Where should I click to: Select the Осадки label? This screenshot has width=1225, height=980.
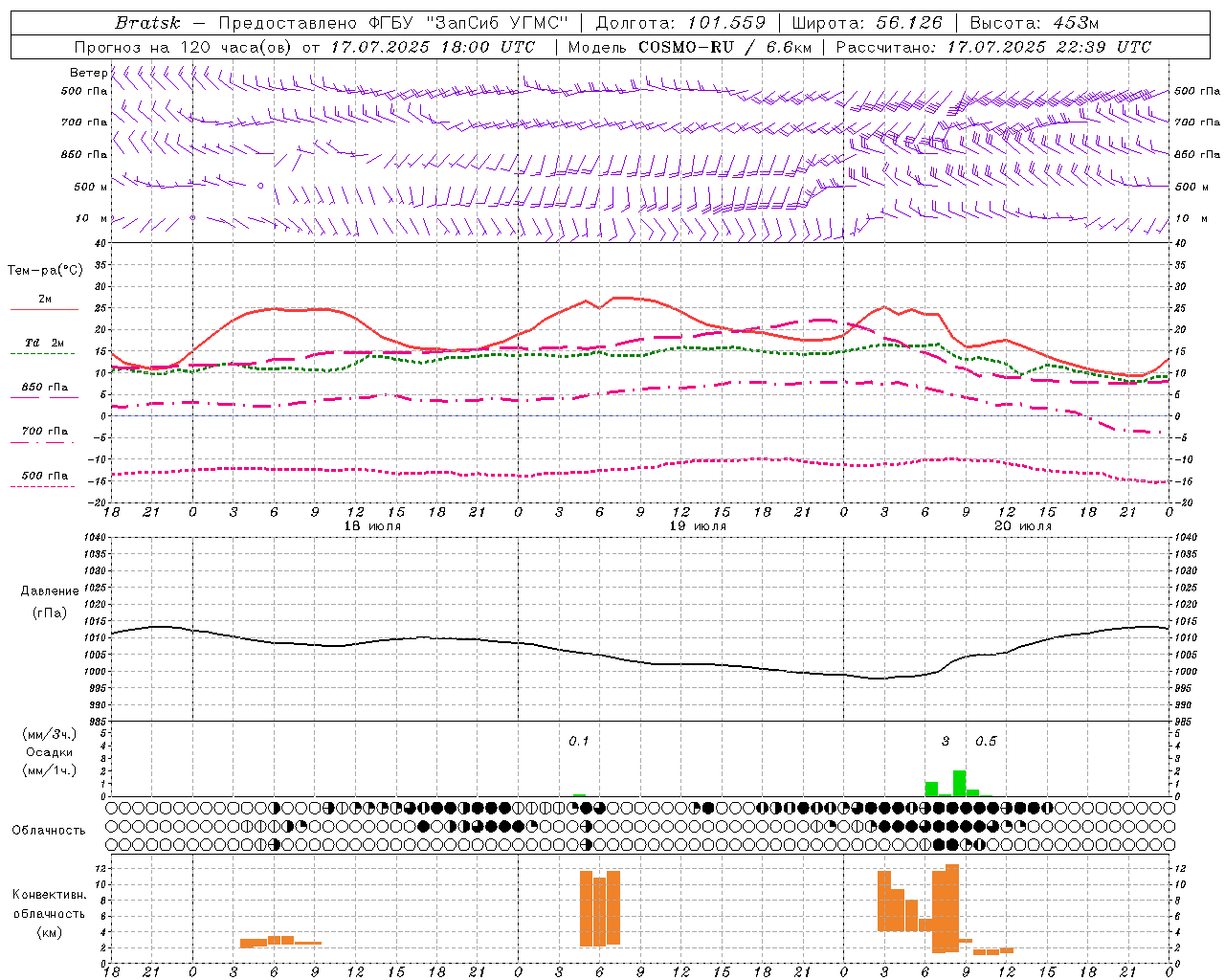click(50, 752)
